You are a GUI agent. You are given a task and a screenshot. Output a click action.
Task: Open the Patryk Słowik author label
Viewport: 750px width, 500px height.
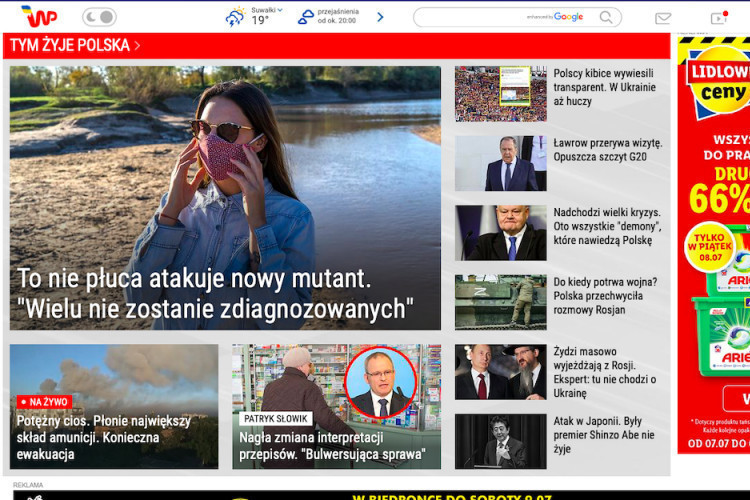(276, 419)
